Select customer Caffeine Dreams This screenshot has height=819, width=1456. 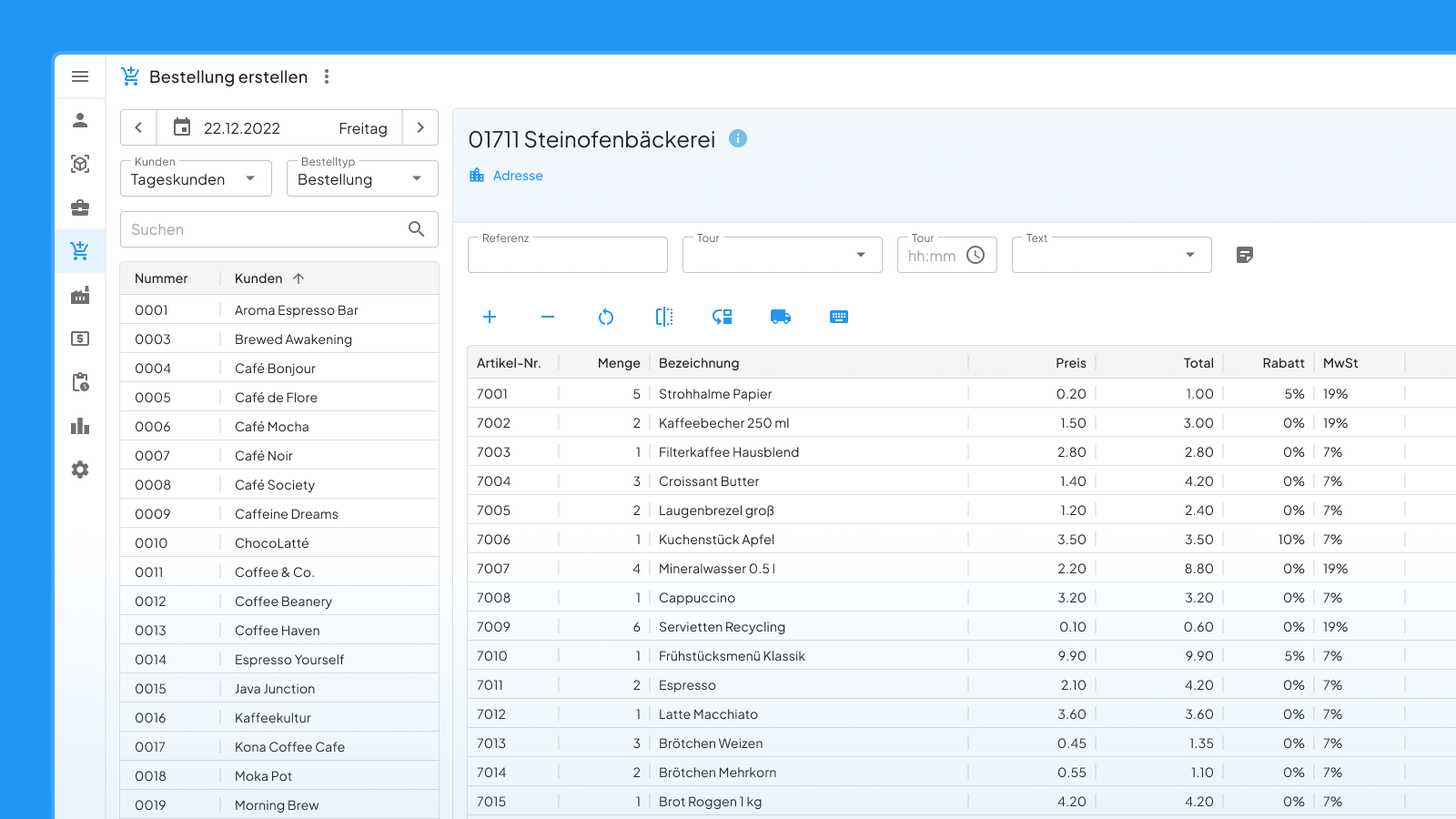coord(279,514)
